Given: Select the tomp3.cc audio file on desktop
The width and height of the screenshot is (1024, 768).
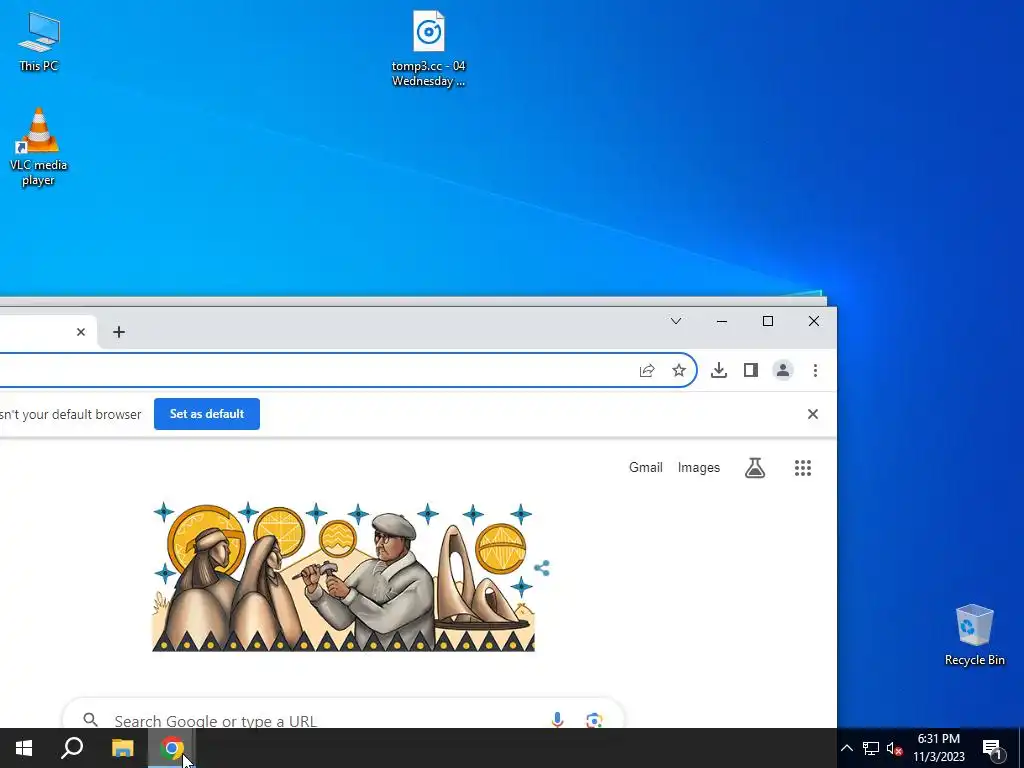Looking at the screenshot, I should click(x=428, y=49).
